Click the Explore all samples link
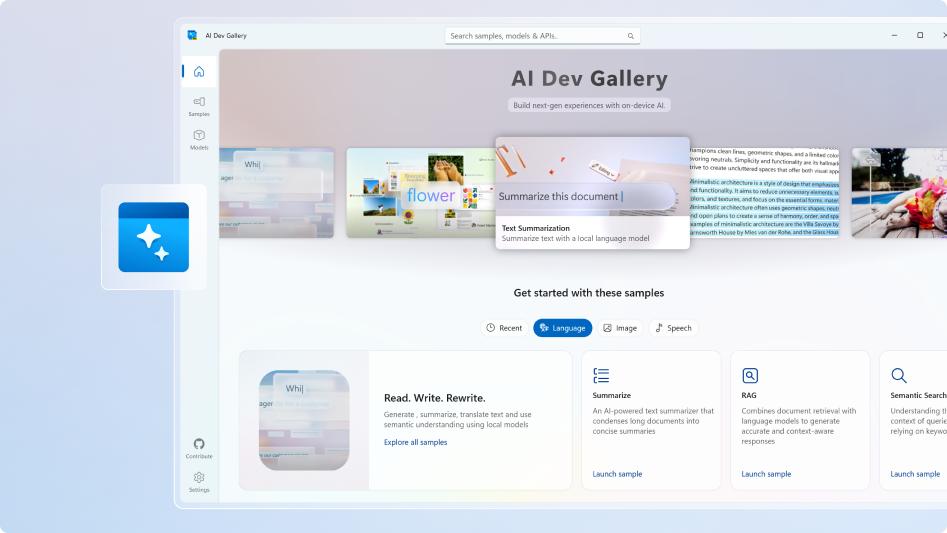Screen dimensions: 947x533 pos(415,442)
